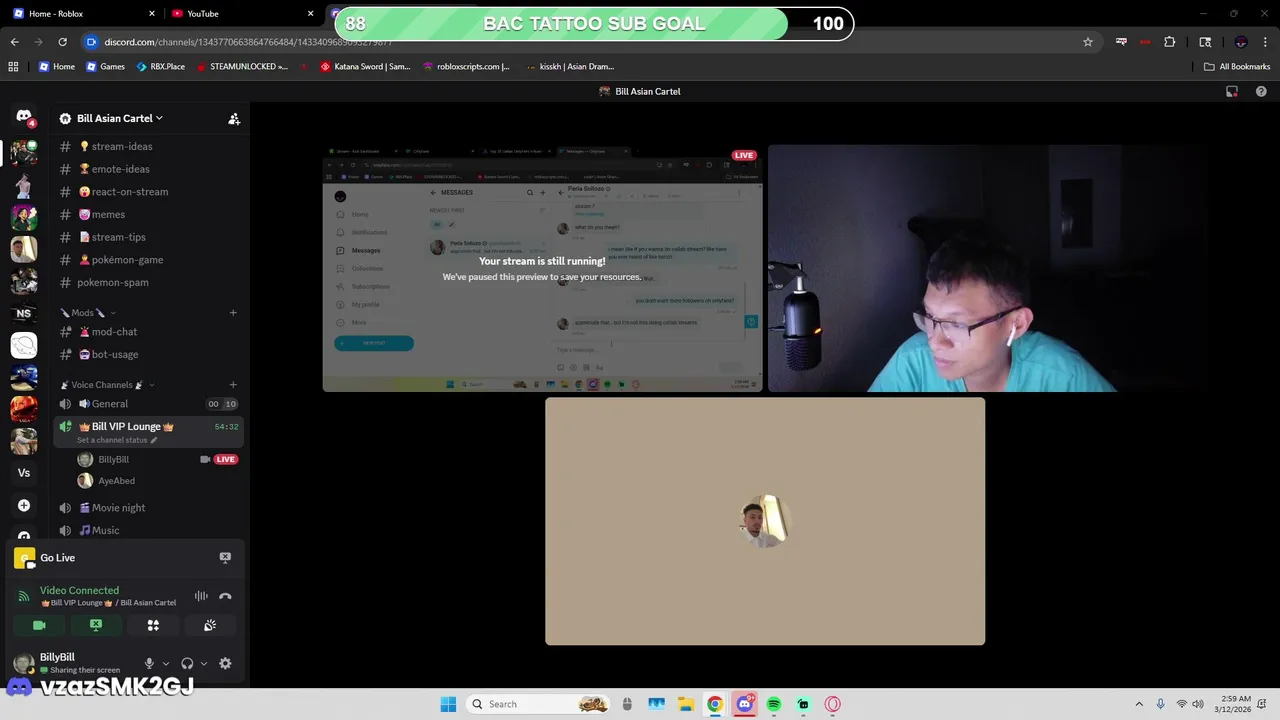Select the Vs server icon
Image resolution: width=1280 pixels, height=720 pixels.
pos(24,473)
